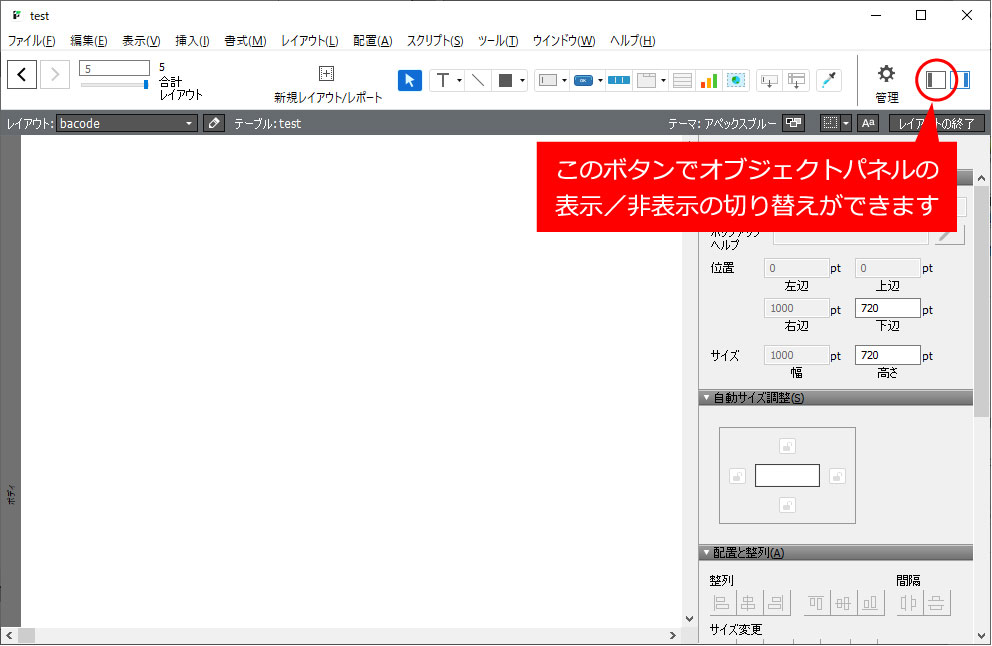Go to the next layout
Viewport: 992px width, 646px height.
coord(55,75)
